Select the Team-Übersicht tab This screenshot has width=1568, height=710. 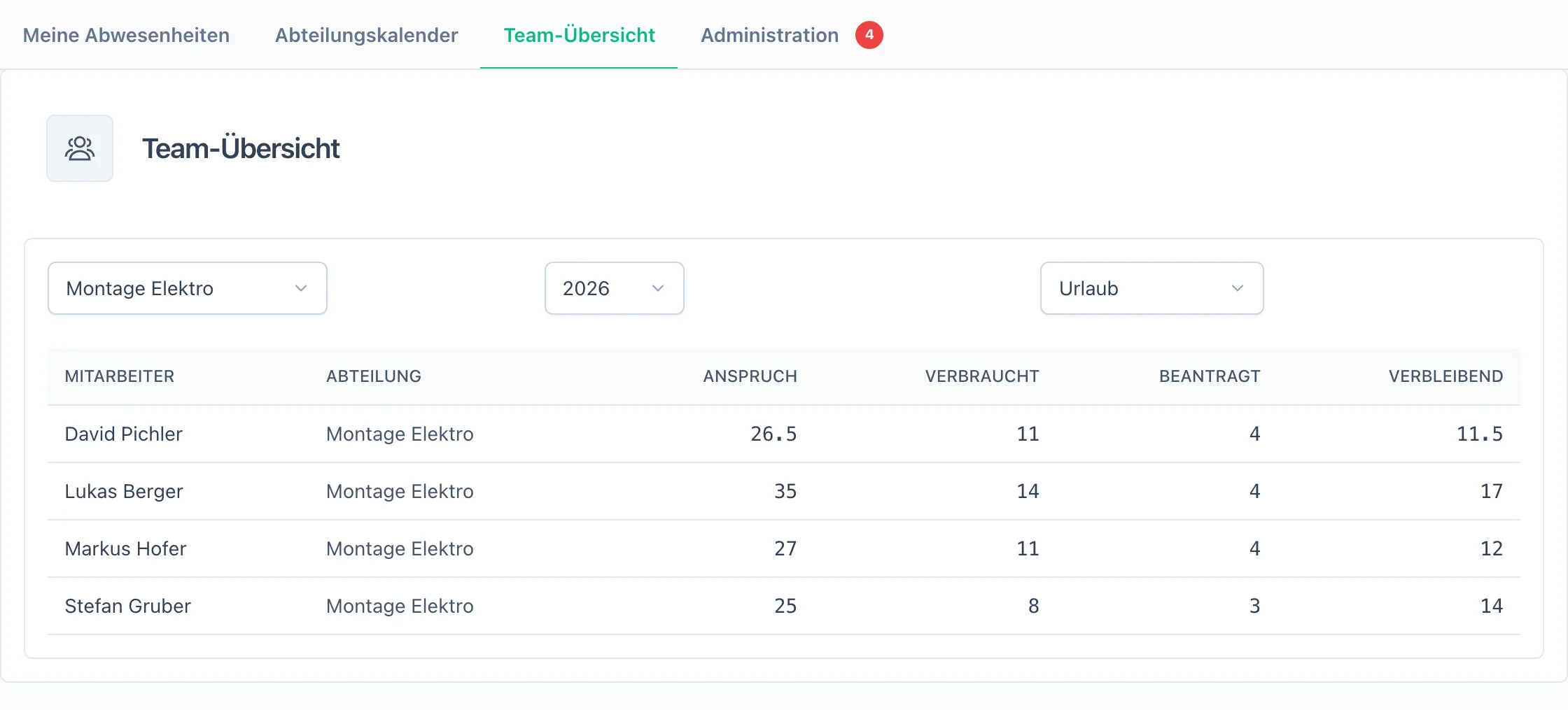[x=579, y=35]
